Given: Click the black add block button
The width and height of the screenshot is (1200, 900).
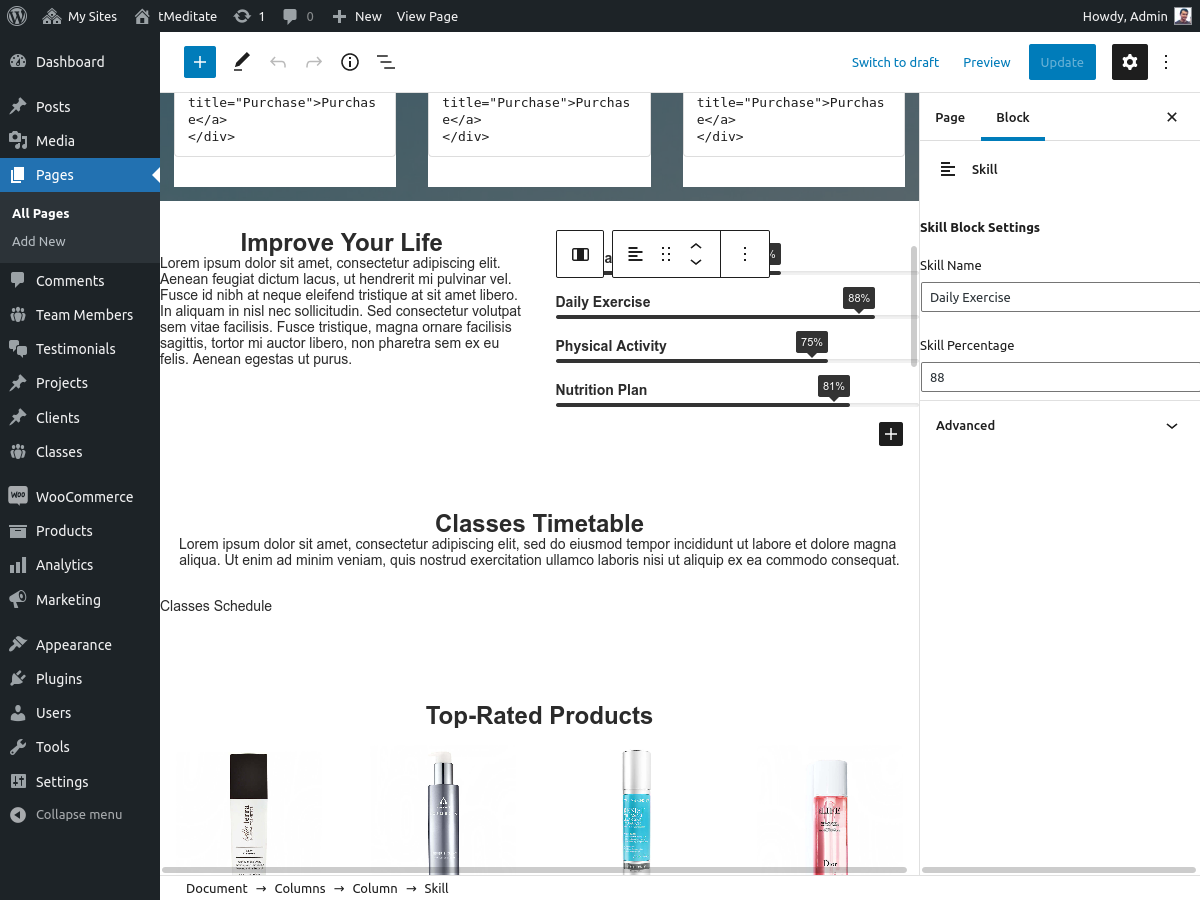Looking at the screenshot, I should 890,434.
